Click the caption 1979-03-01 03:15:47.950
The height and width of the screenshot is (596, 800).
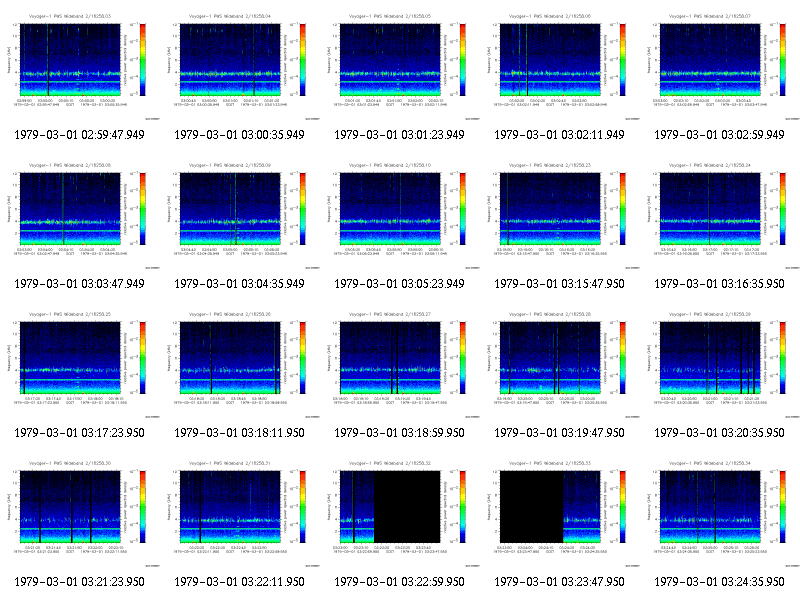(560, 284)
